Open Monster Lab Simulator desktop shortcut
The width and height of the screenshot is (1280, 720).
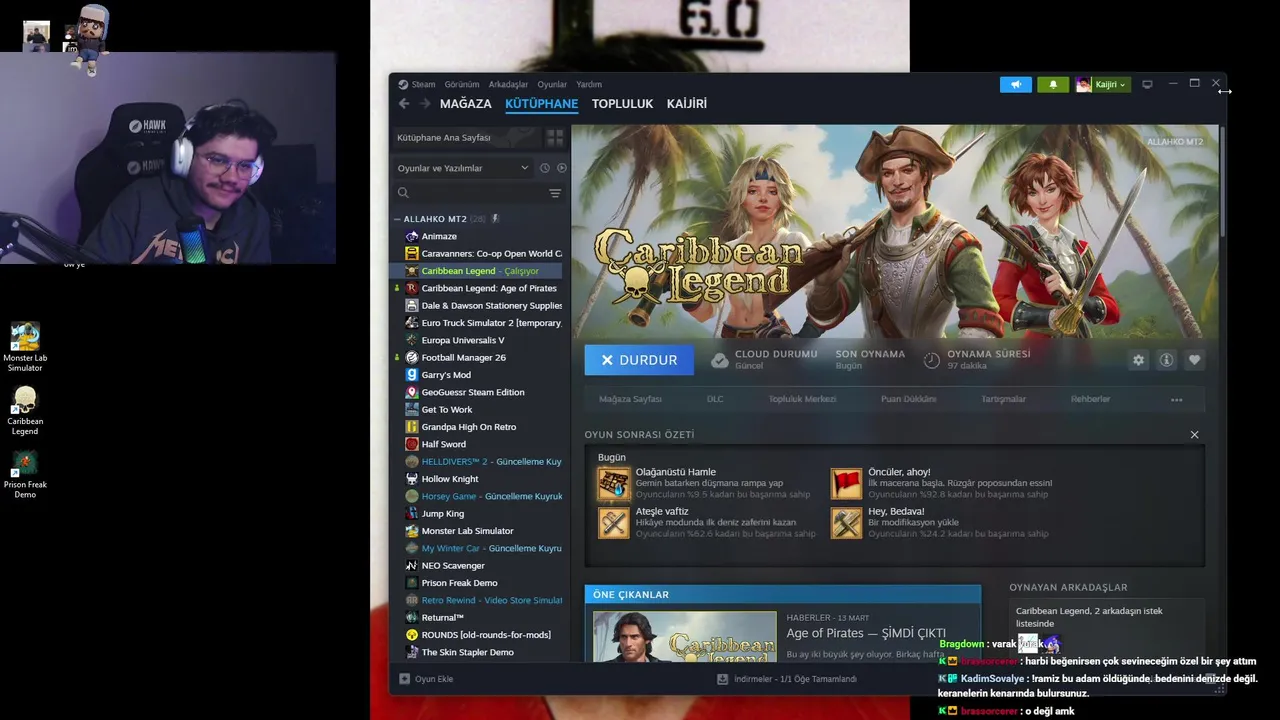pos(25,347)
